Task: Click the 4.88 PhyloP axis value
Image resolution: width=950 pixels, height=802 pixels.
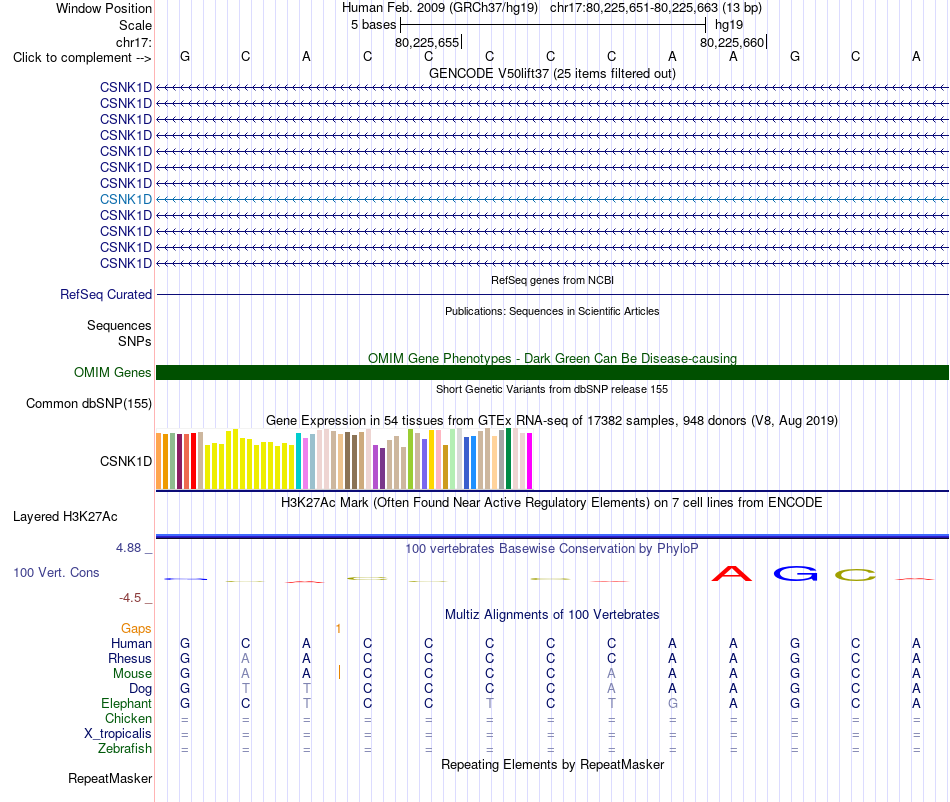Action: (x=128, y=548)
